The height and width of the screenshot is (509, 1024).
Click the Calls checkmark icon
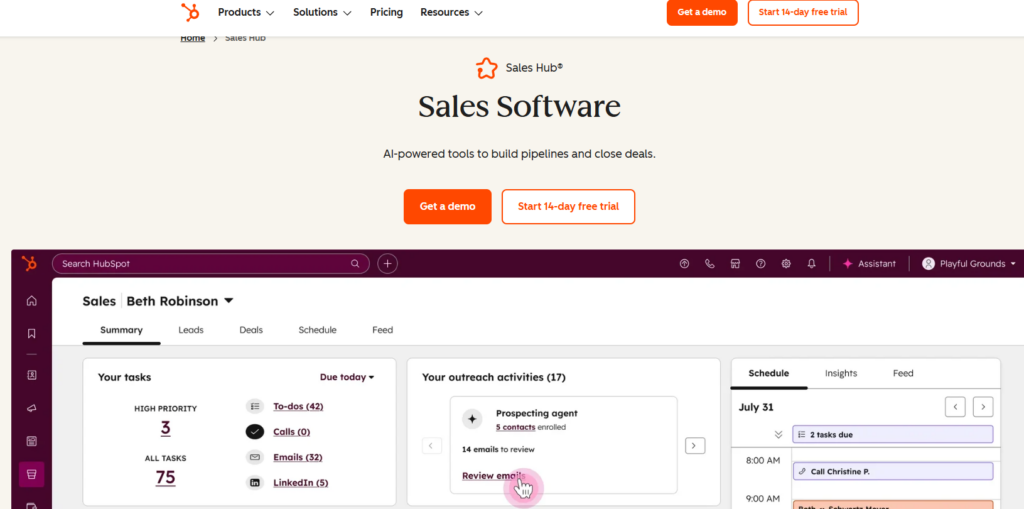[255, 432]
